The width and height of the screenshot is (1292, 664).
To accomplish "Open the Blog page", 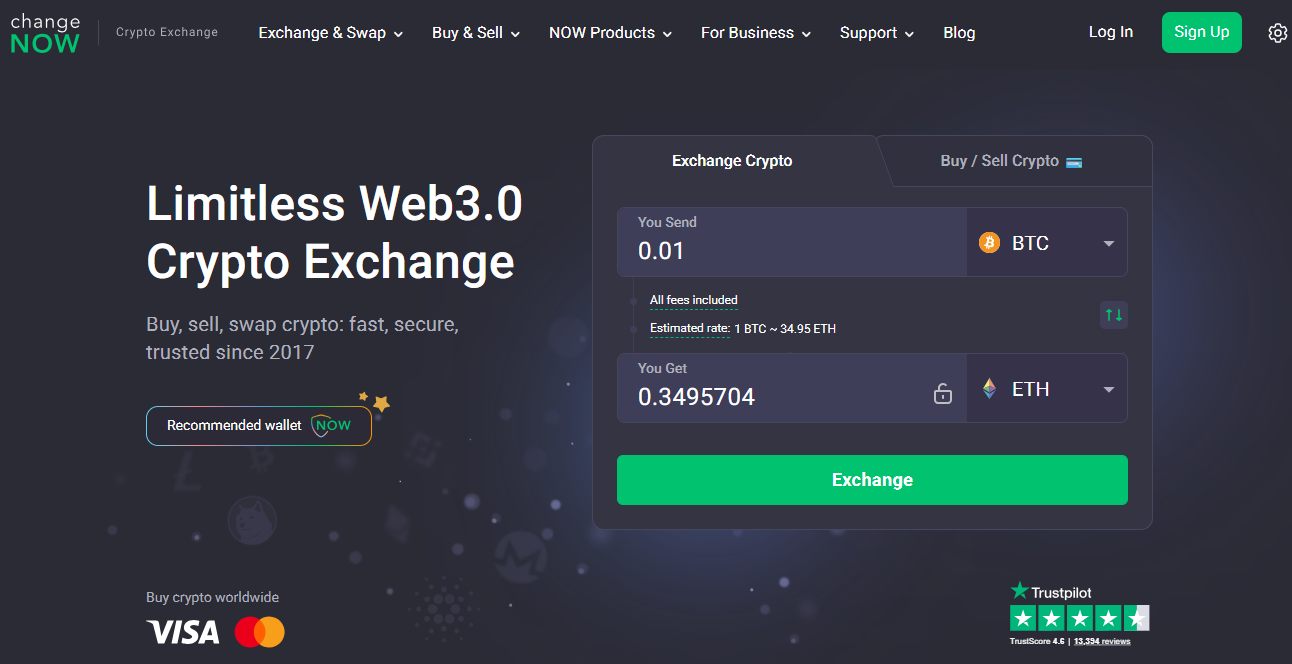I will click(x=959, y=33).
